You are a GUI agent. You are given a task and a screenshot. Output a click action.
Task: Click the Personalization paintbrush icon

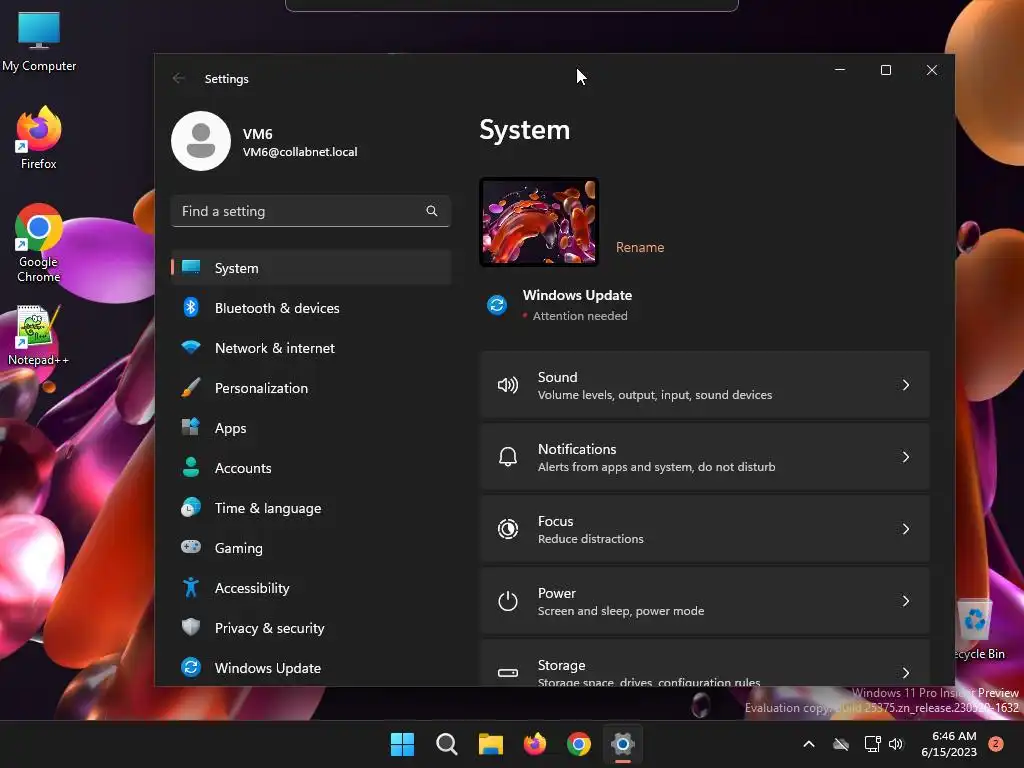tap(191, 388)
